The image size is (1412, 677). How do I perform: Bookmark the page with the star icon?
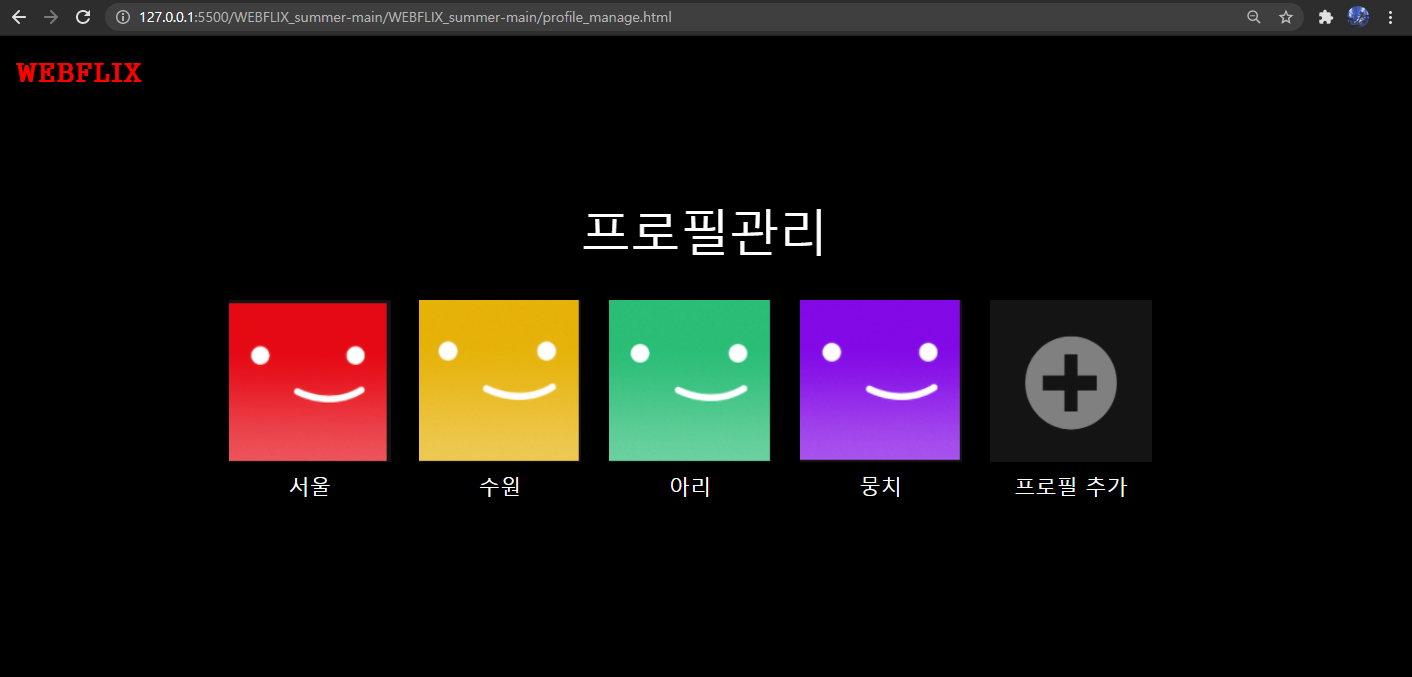click(1286, 17)
